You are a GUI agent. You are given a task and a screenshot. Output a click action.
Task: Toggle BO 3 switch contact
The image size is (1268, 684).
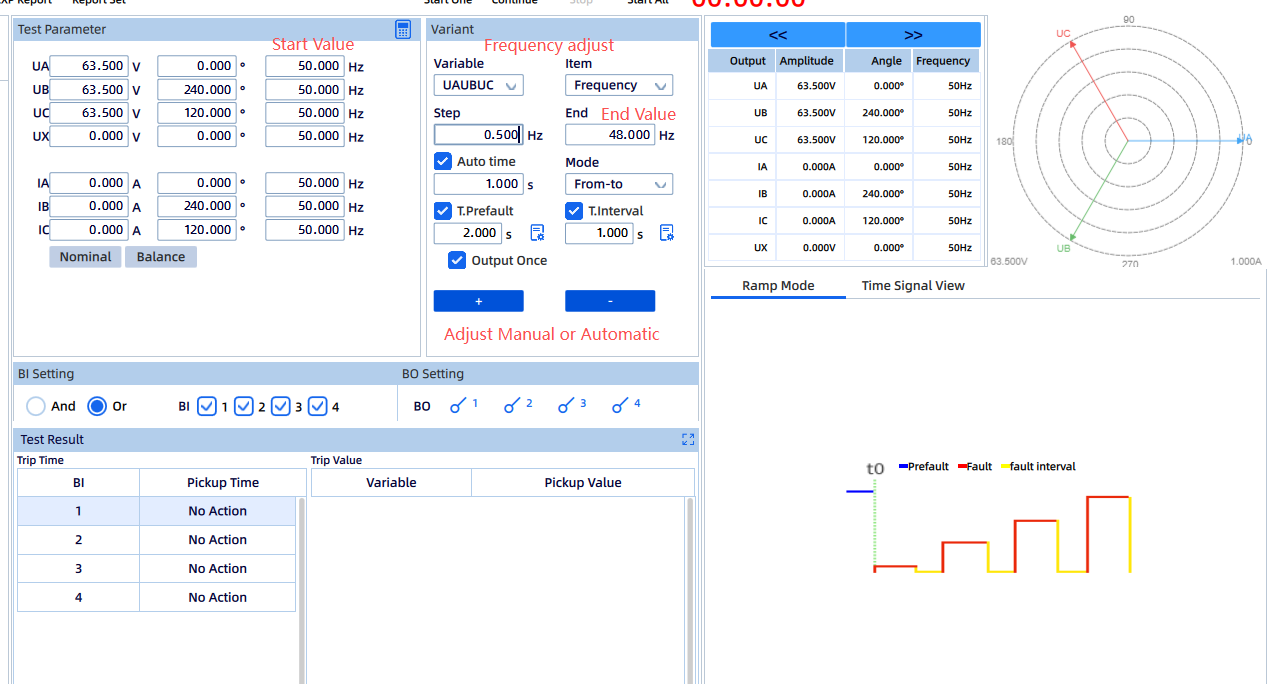[567, 406]
